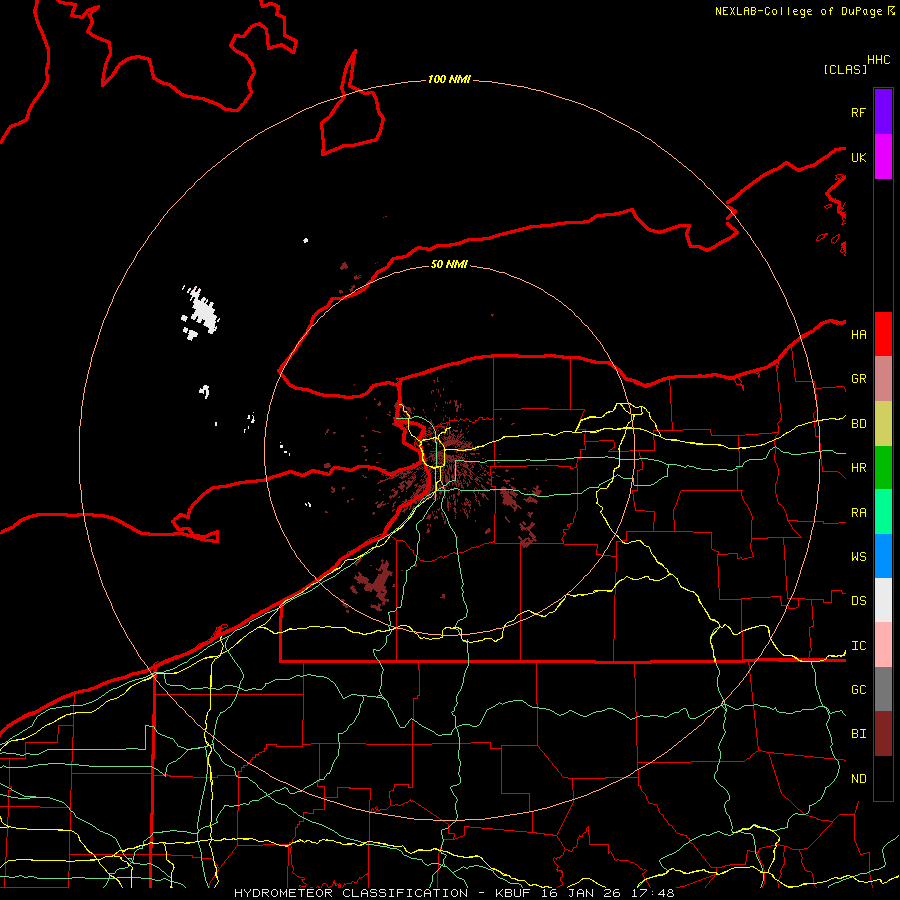Image resolution: width=900 pixels, height=900 pixels.
Task: Click the IC legend label
Action: pos(858,646)
